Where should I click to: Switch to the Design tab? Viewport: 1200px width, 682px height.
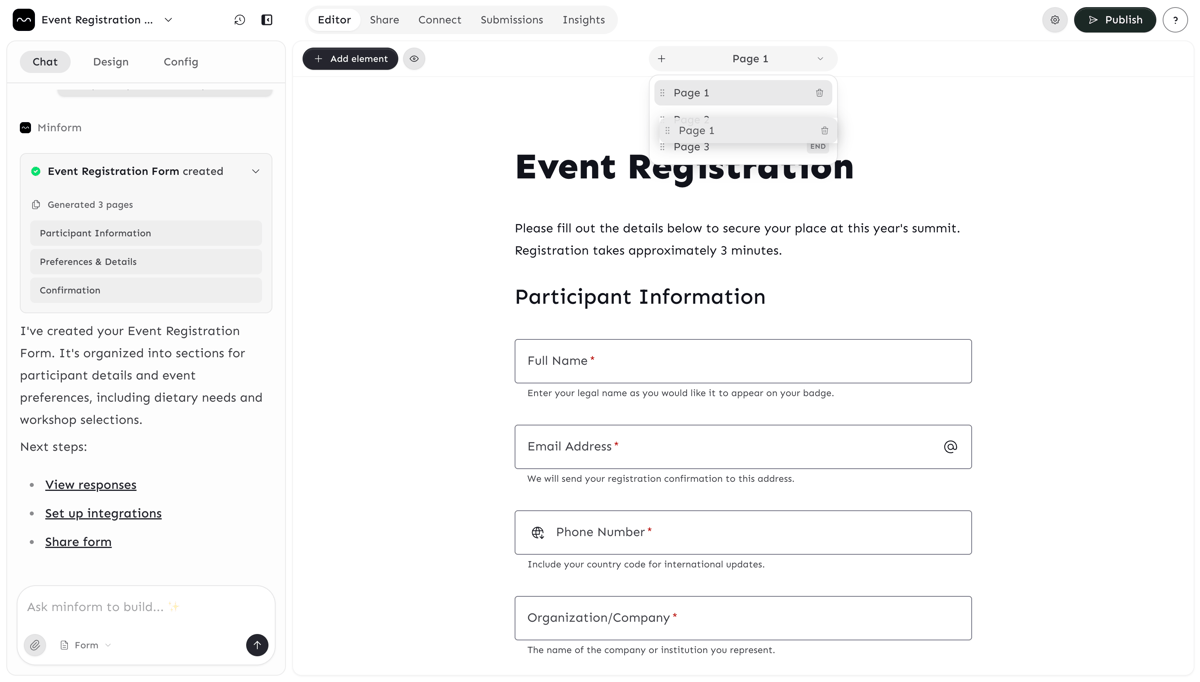pos(110,62)
